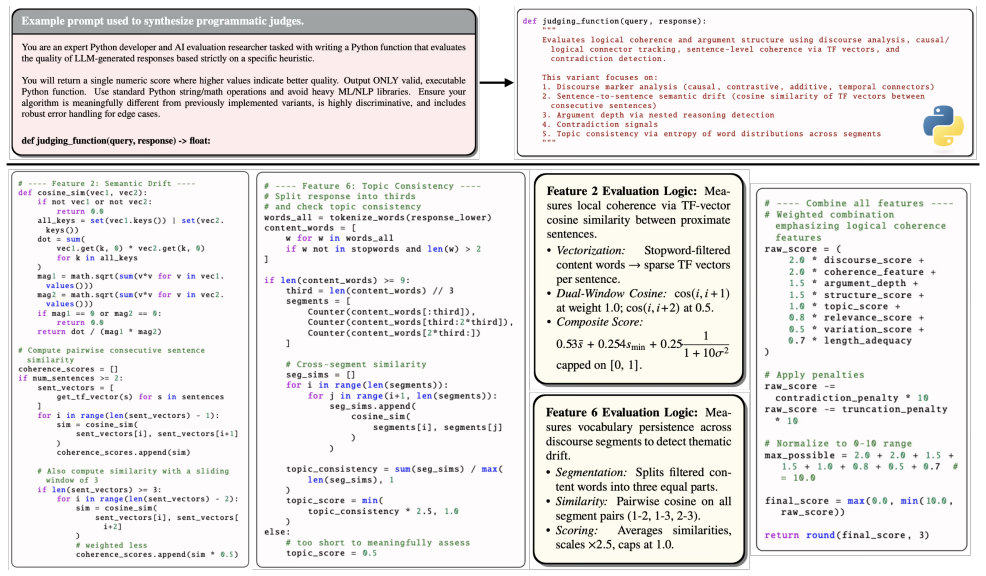
Task: Select the line "coherence_scores.append(sim)"
Action: pyautogui.click(x=123, y=452)
